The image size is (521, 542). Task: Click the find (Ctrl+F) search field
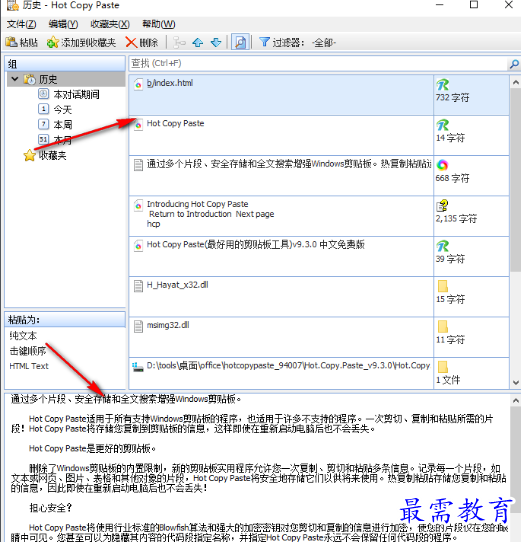coord(318,64)
